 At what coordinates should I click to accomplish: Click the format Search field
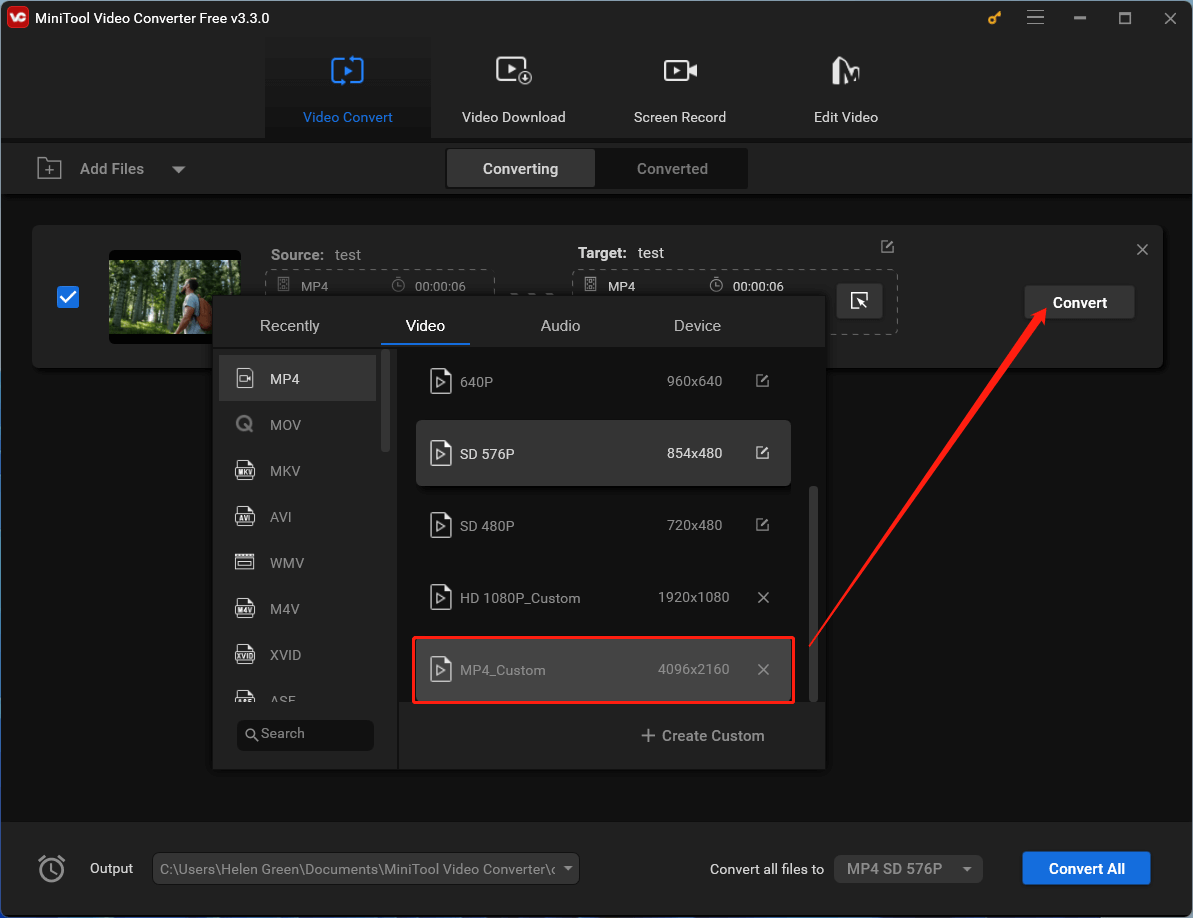[305, 735]
